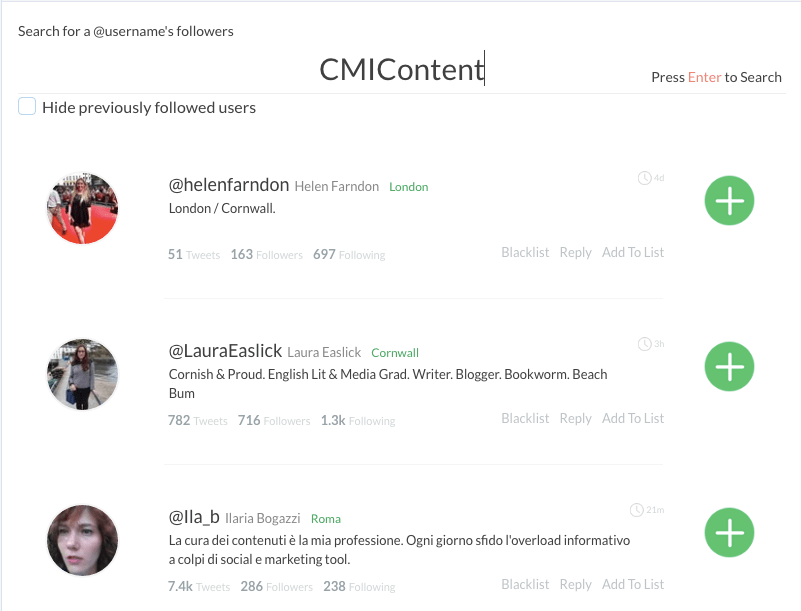This screenshot has width=801, height=611.
Task: Follow @helenfarndon with the green plus button
Action: (x=729, y=201)
